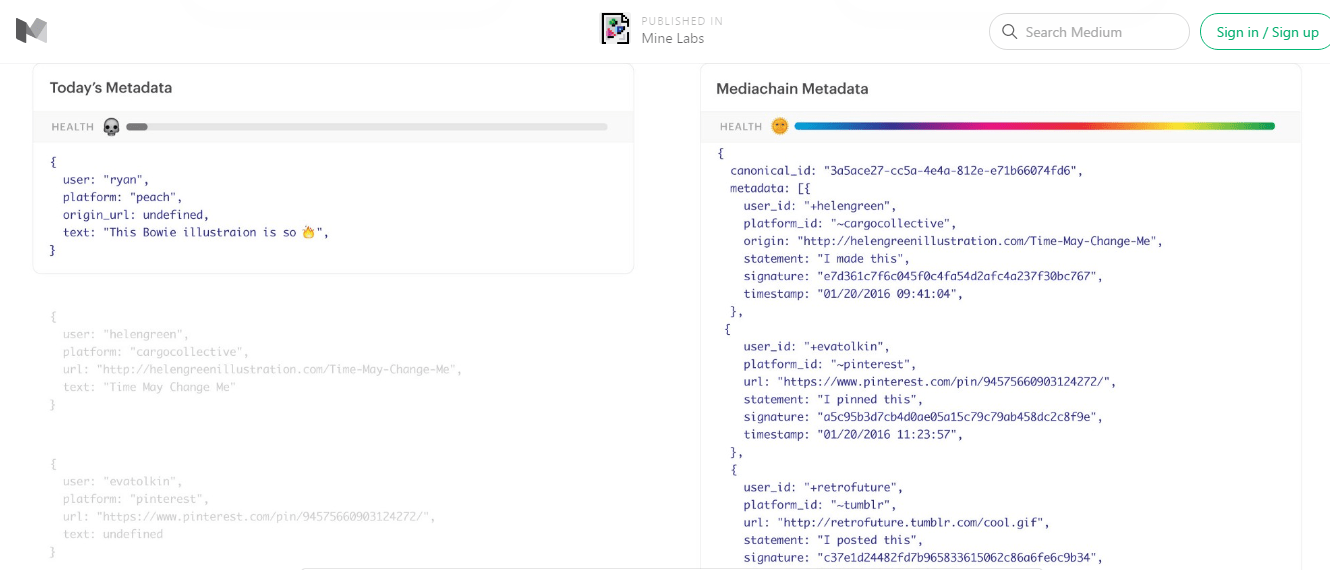Click the search magnifier icon
This screenshot has height=570, width=1330.
pyautogui.click(x=1009, y=32)
